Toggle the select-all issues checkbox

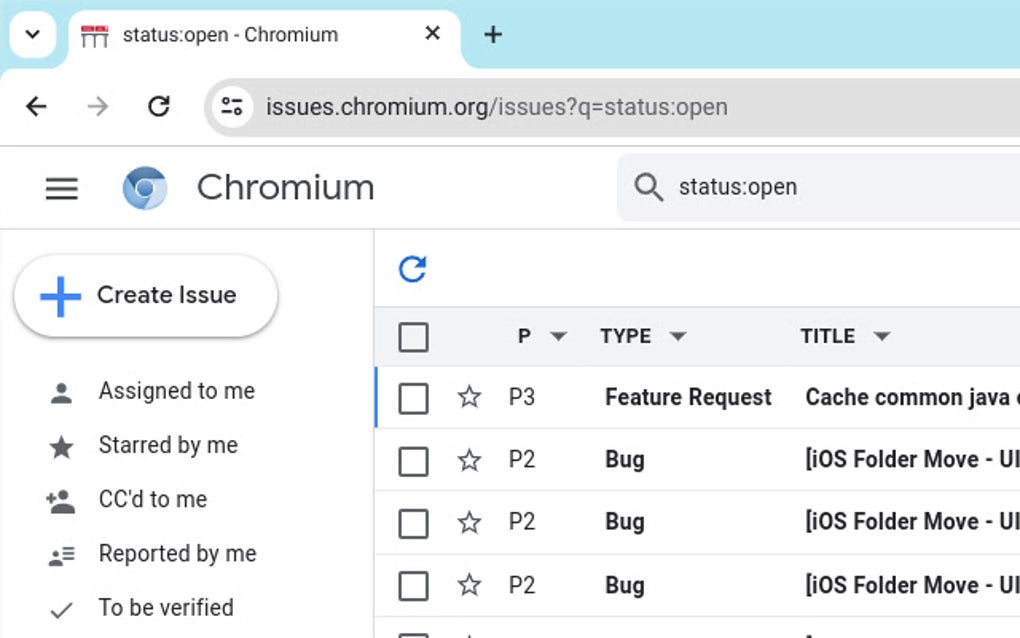[413, 337]
